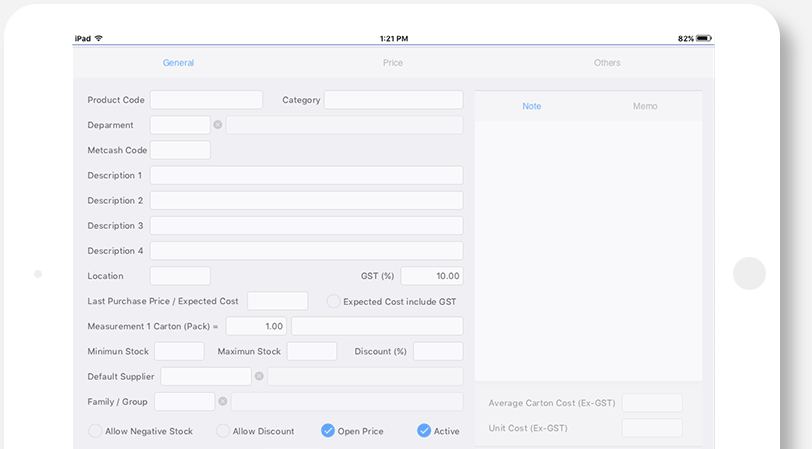
Task: Switch to the General tab
Action: (x=178, y=63)
